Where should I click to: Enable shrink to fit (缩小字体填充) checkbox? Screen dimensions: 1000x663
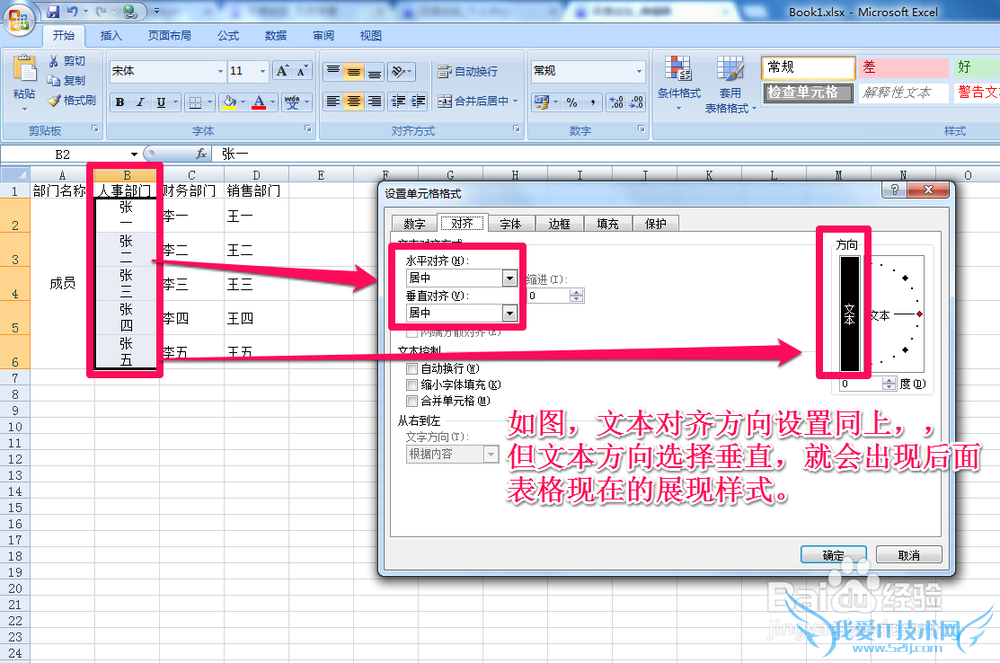point(412,384)
